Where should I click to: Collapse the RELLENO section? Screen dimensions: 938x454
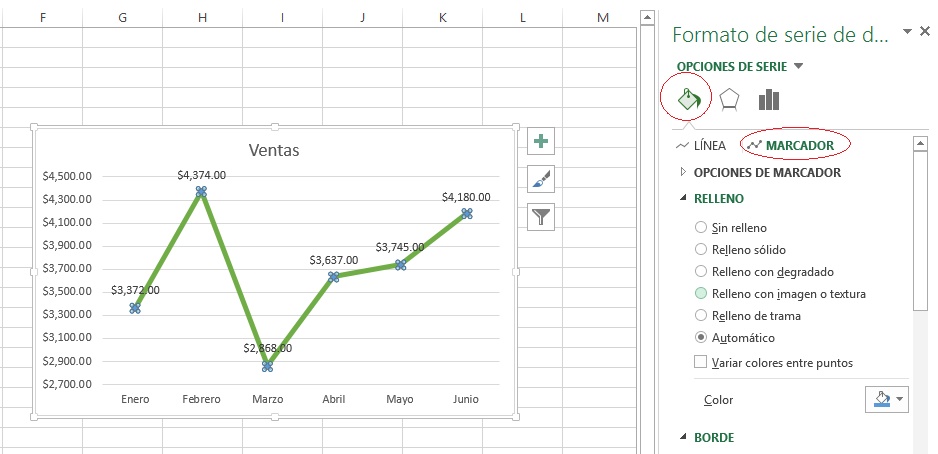point(685,199)
